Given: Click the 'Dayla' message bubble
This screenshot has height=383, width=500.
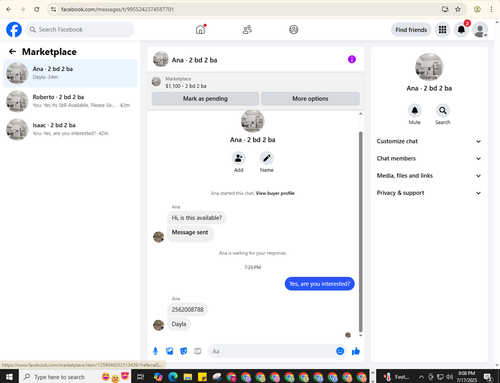Looking at the screenshot, I should [179, 324].
